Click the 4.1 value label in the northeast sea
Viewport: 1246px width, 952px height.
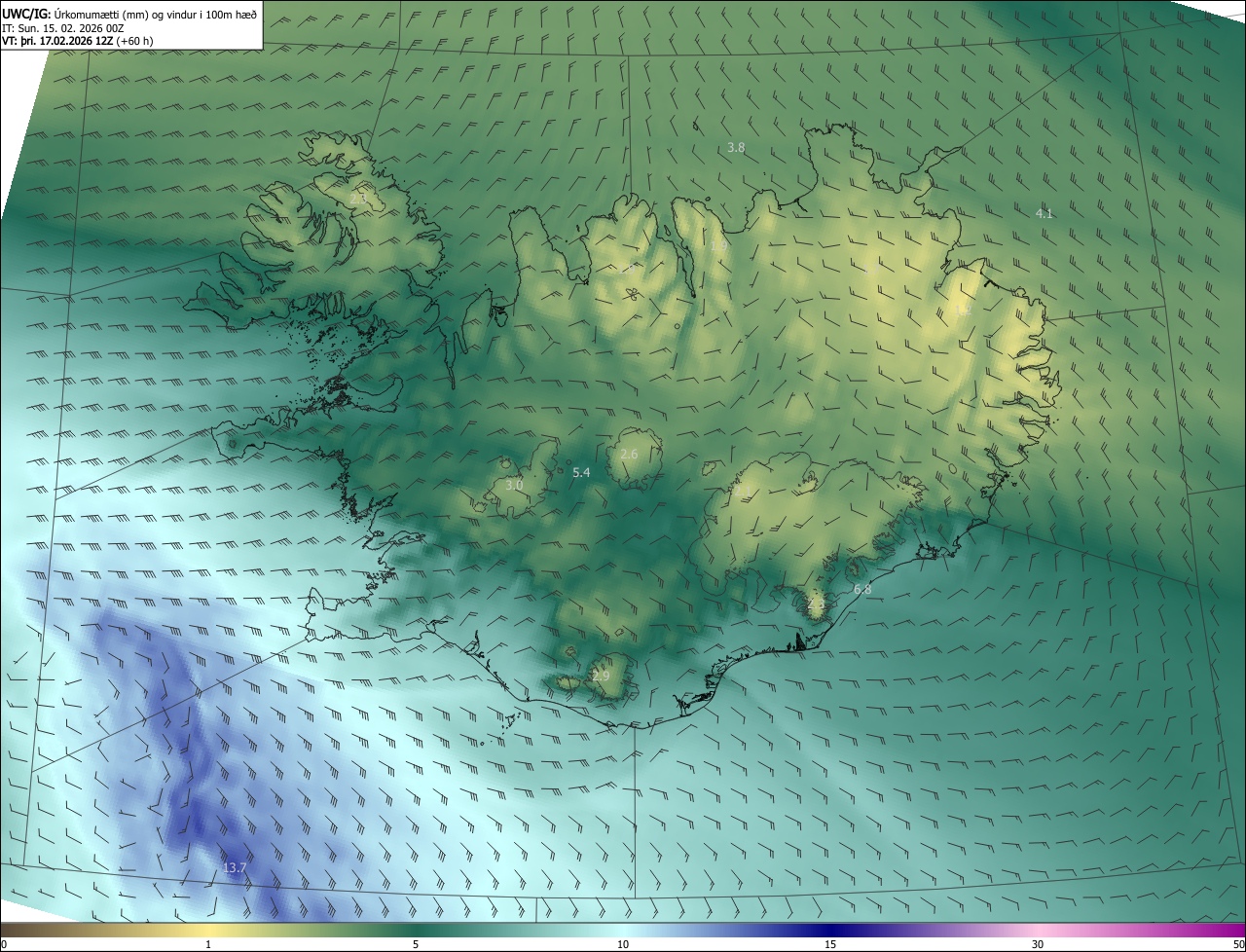[x=1044, y=213]
